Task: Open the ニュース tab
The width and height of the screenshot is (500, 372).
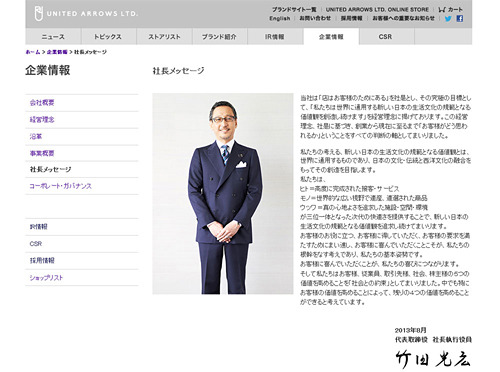Action: pyautogui.click(x=53, y=36)
